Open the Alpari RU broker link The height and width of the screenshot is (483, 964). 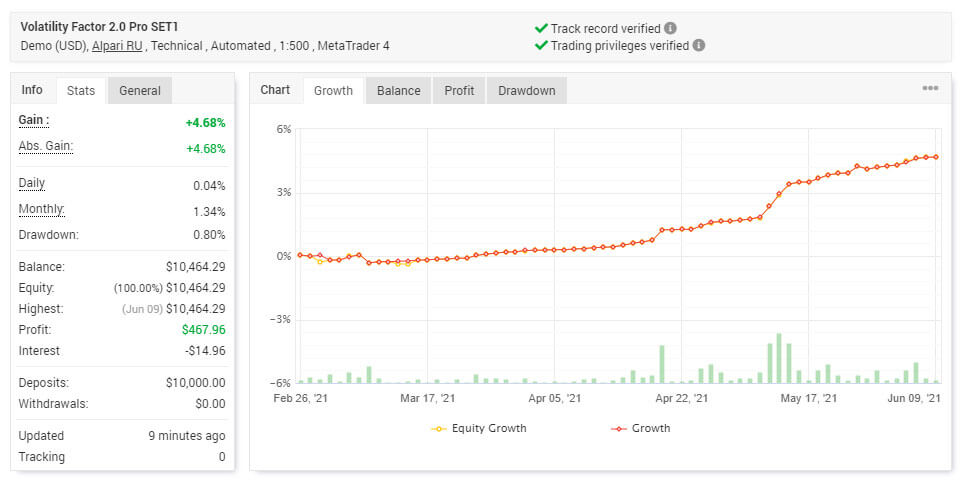click(x=119, y=45)
